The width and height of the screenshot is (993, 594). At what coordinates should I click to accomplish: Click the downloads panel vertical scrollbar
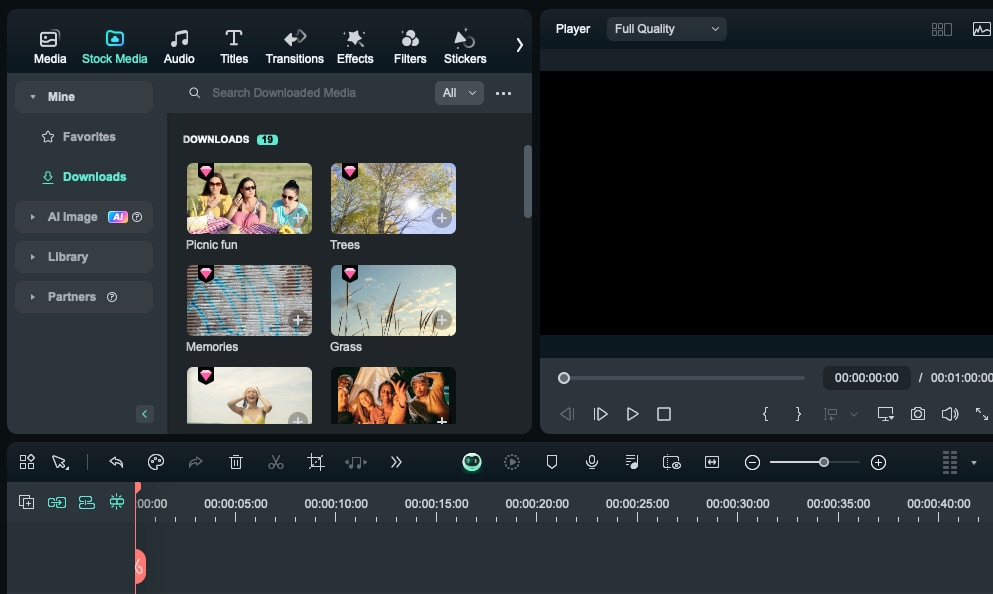[527, 182]
